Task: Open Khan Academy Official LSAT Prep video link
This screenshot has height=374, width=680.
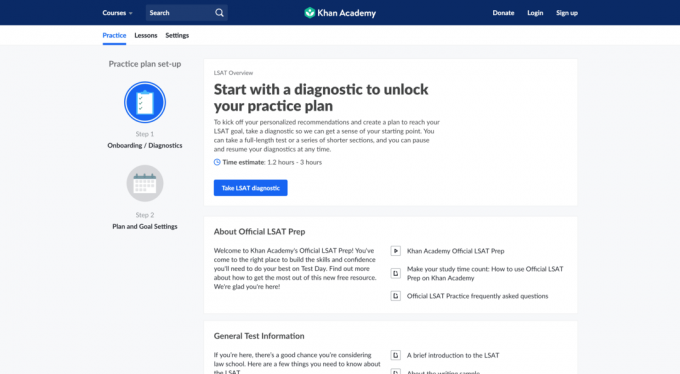Action: click(x=455, y=251)
